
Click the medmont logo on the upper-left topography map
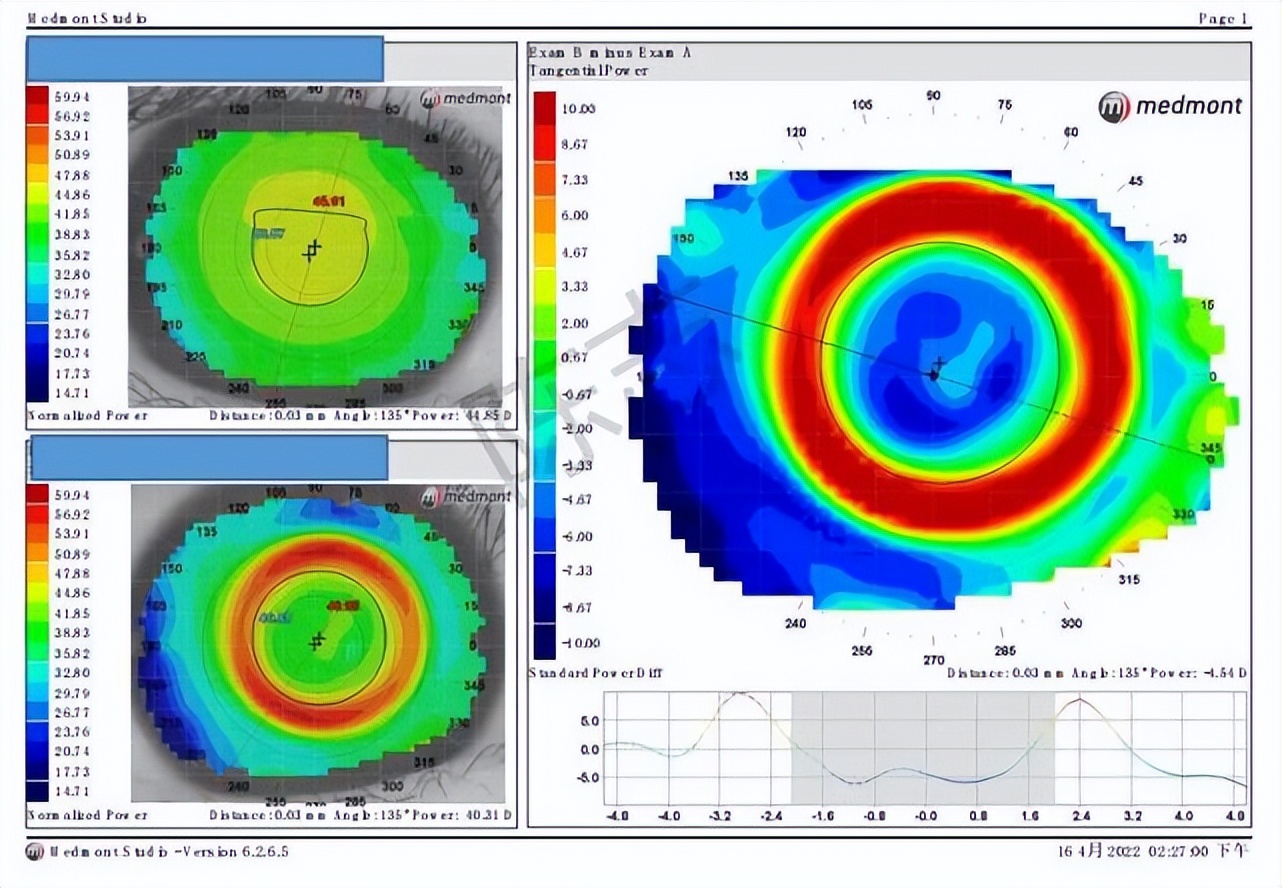(x=466, y=98)
